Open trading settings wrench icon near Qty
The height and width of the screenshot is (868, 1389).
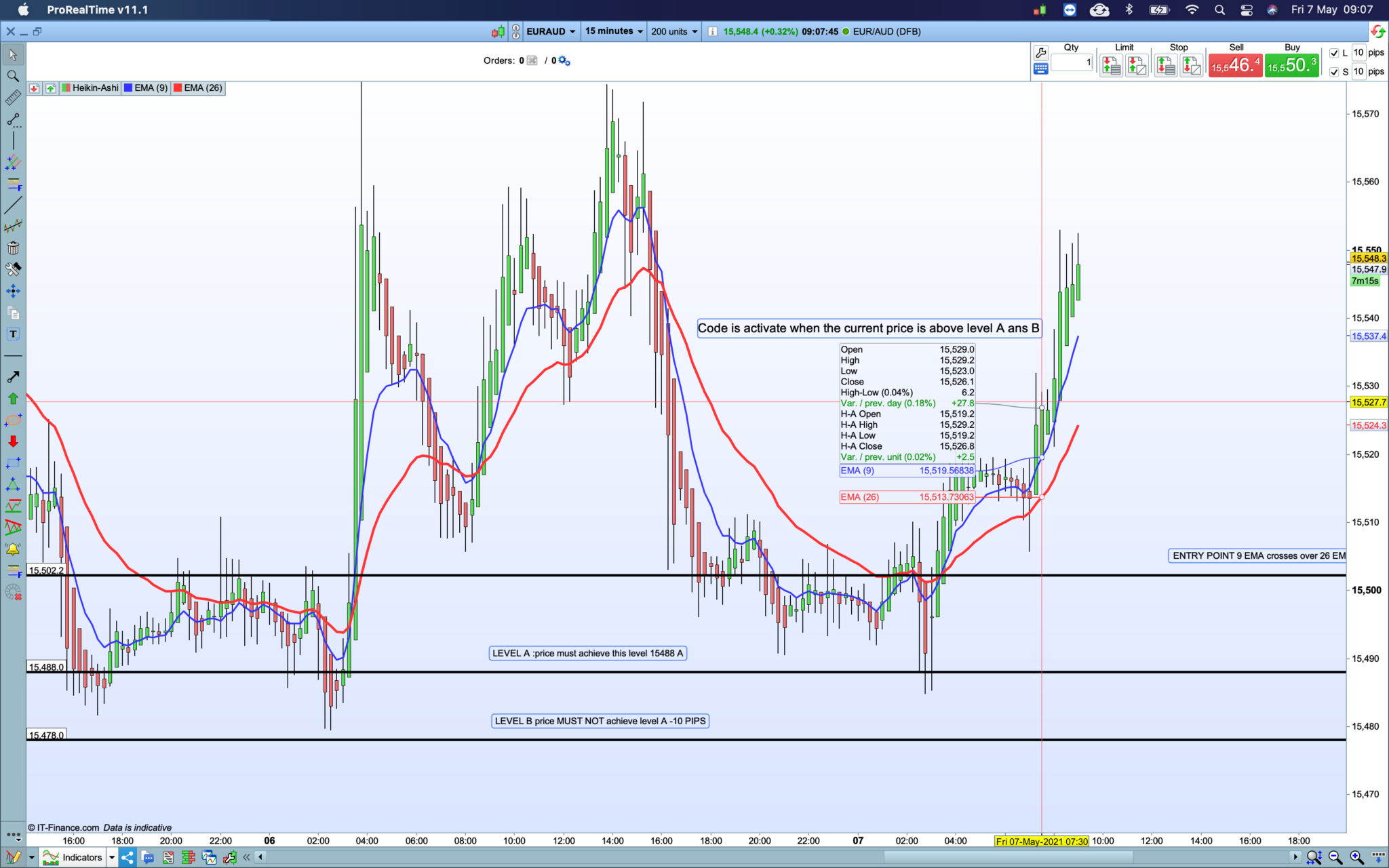1040,52
